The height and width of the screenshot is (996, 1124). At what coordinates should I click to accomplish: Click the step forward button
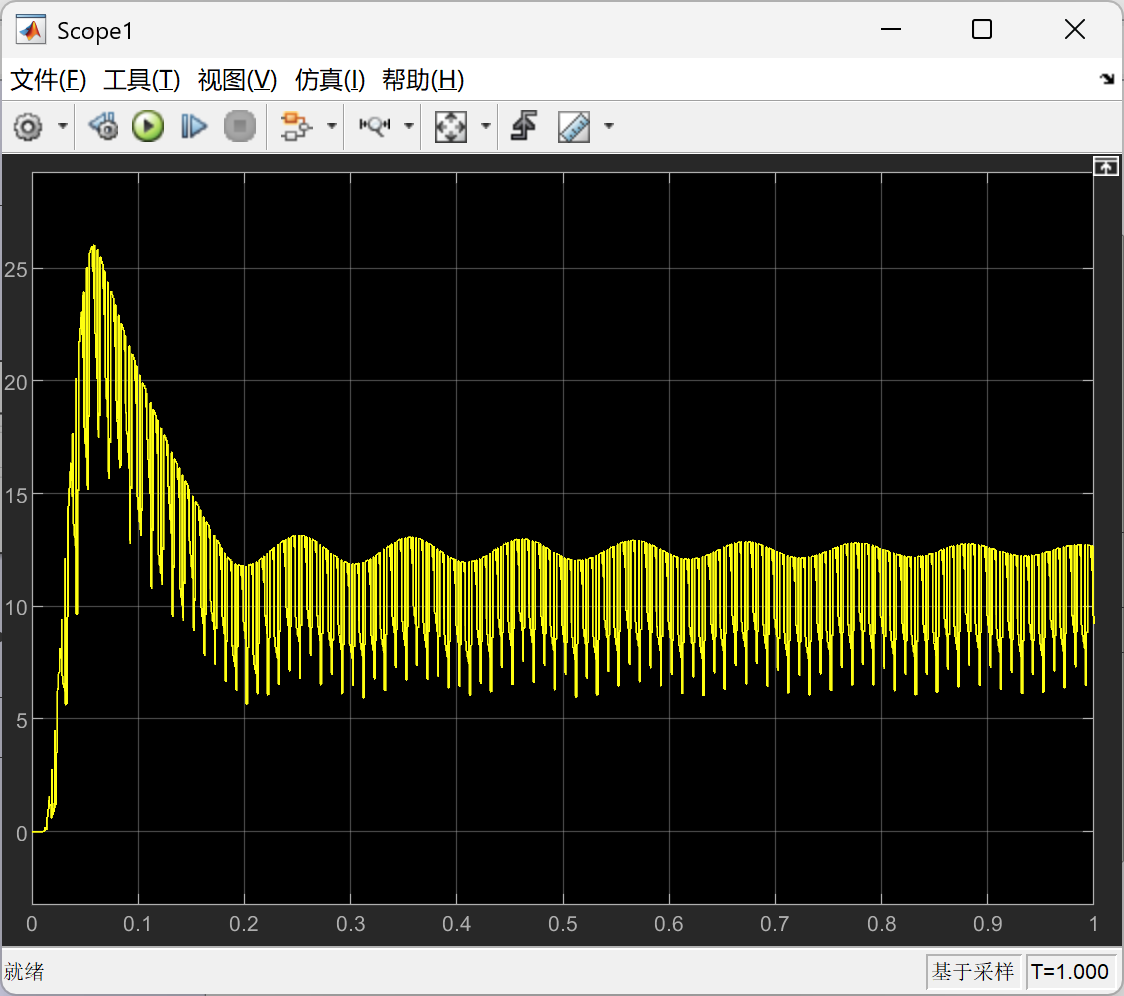coord(194,127)
